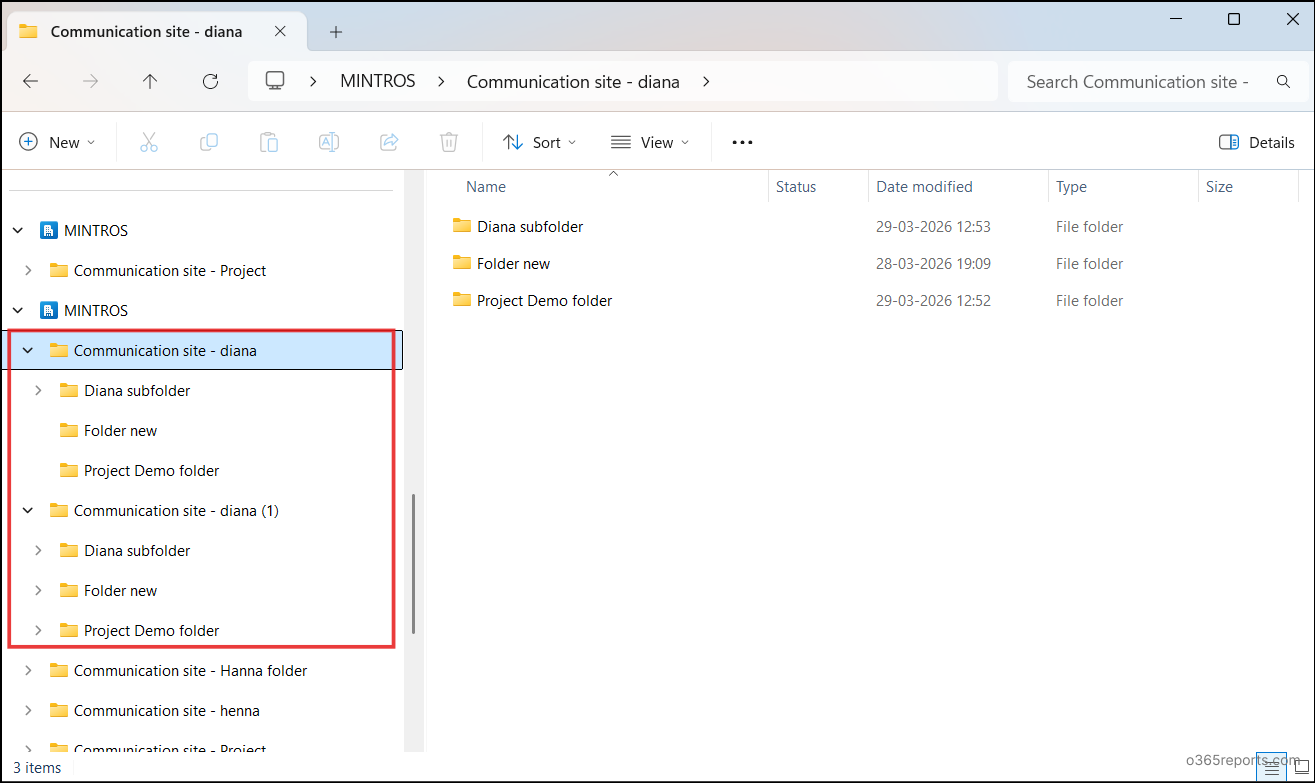Select the Paste icon
The image size is (1315, 783).
pyautogui.click(x=268, y=141)
